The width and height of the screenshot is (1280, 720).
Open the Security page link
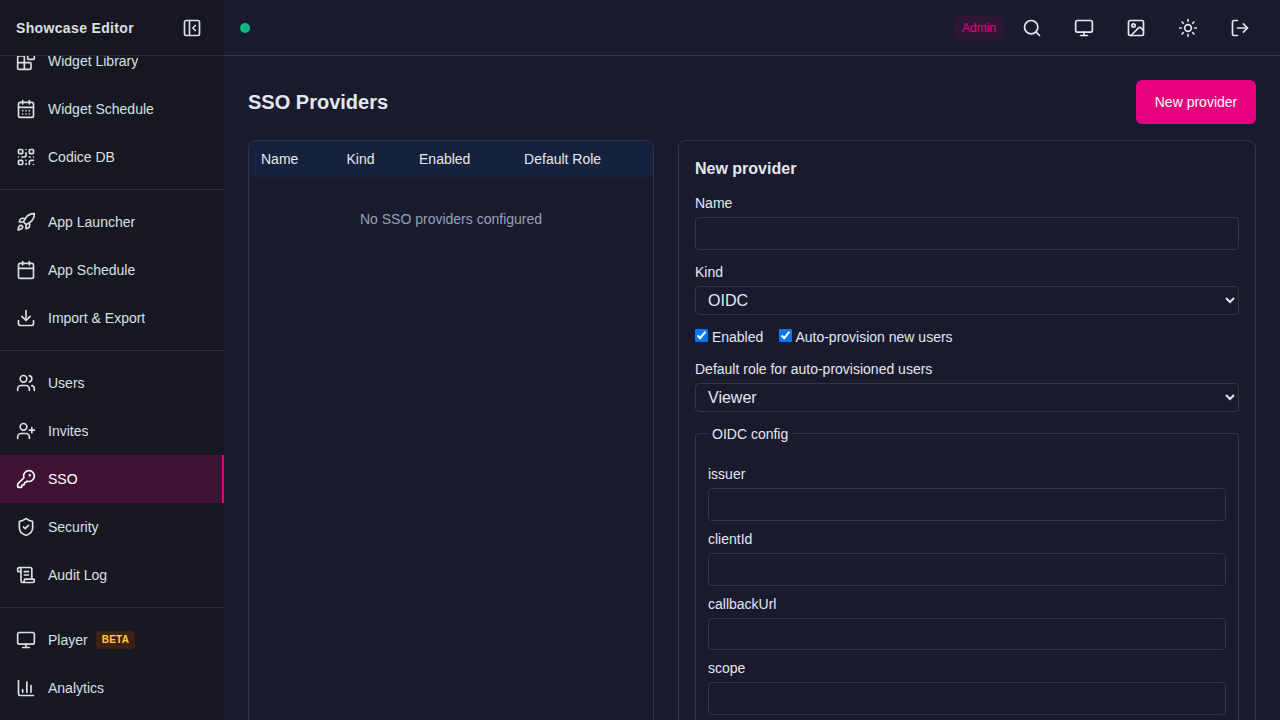coord(112,527)
